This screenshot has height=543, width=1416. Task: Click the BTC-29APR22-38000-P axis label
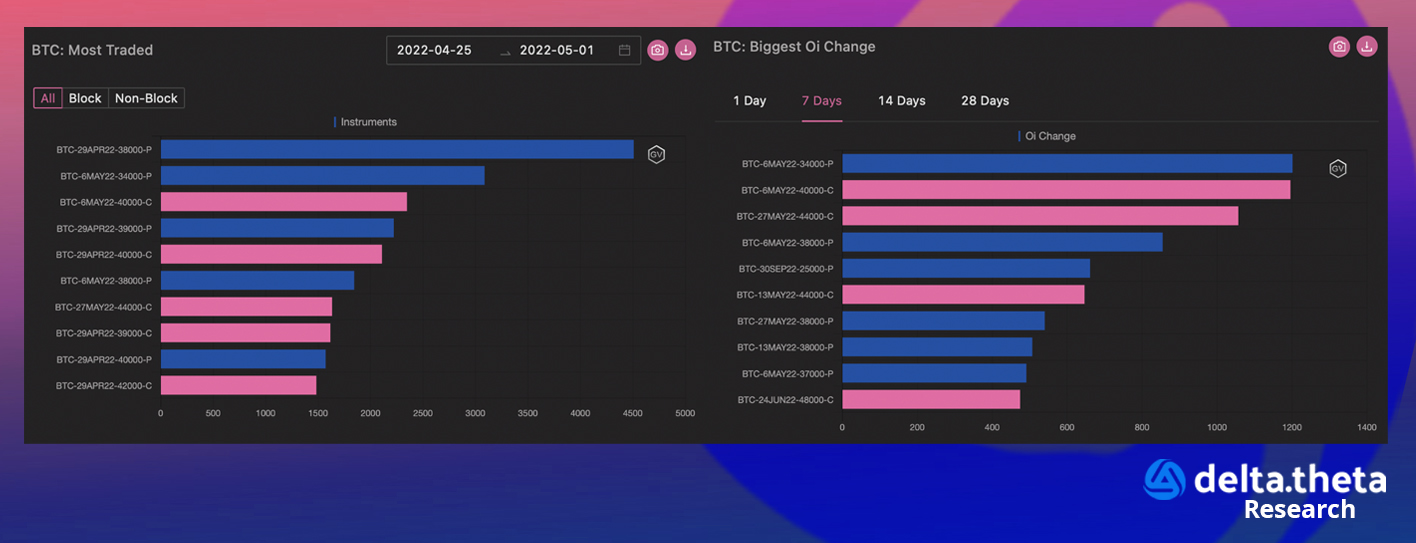click(104, 149)
